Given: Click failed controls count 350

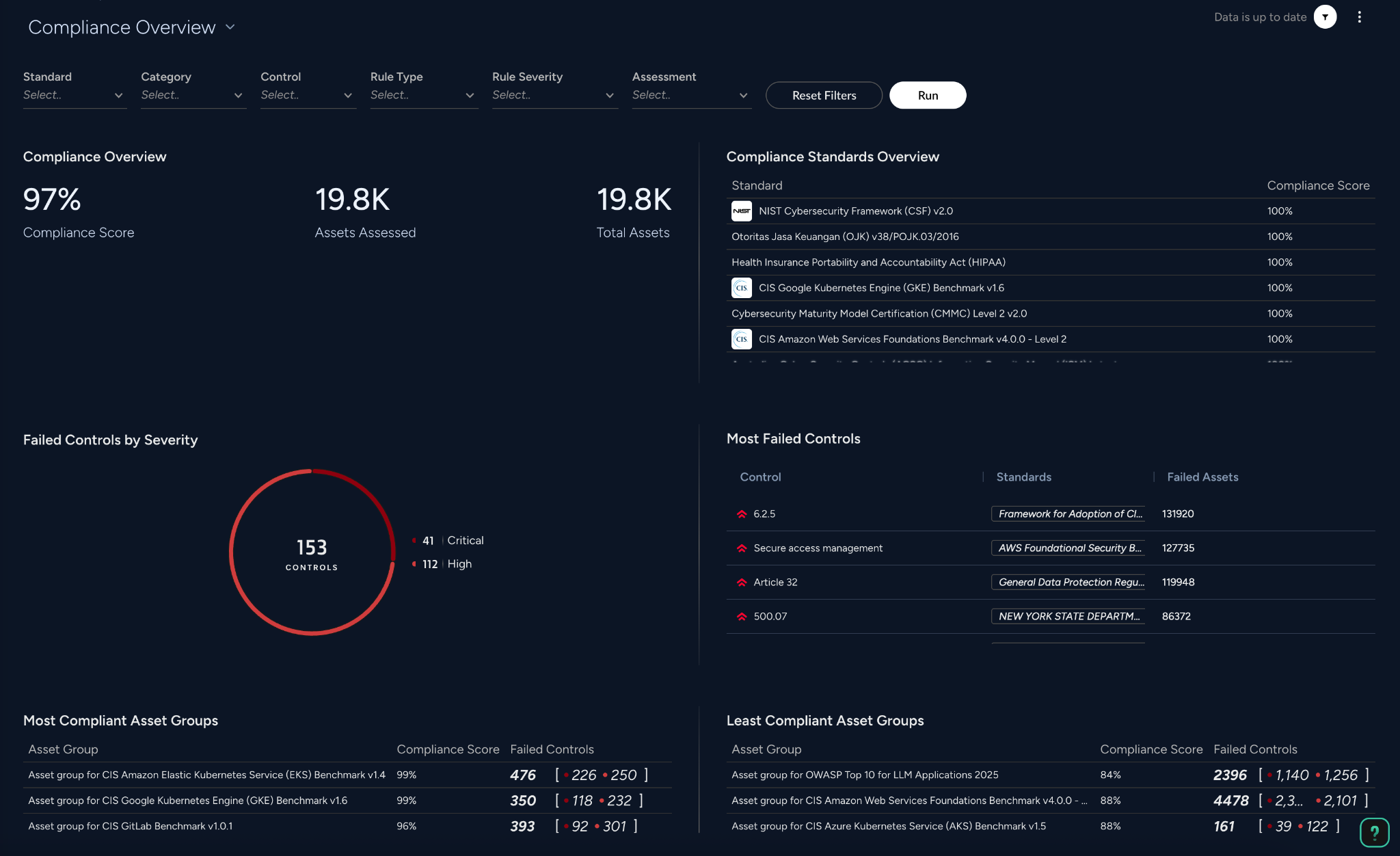Looking at the screenshot, I should (523, 801).
